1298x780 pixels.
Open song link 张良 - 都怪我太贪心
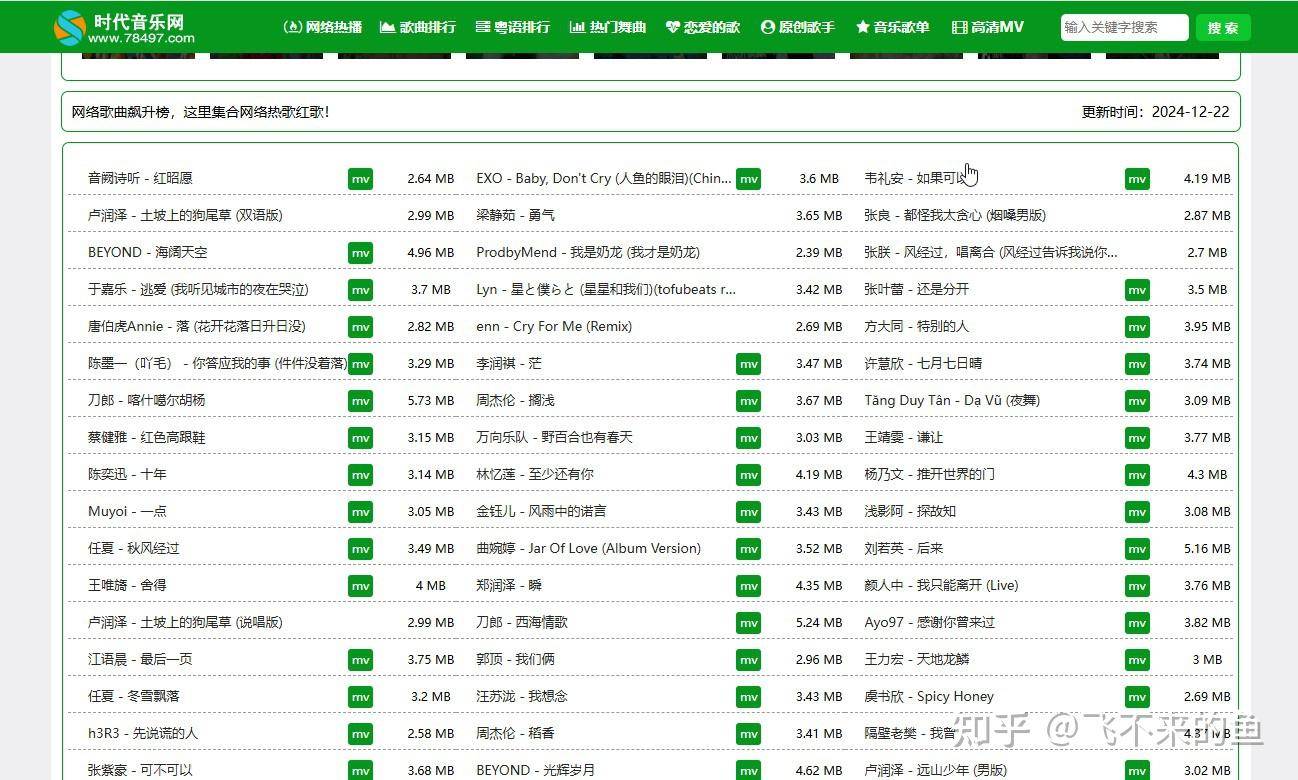pyautogui.click(x=955, y=215)
